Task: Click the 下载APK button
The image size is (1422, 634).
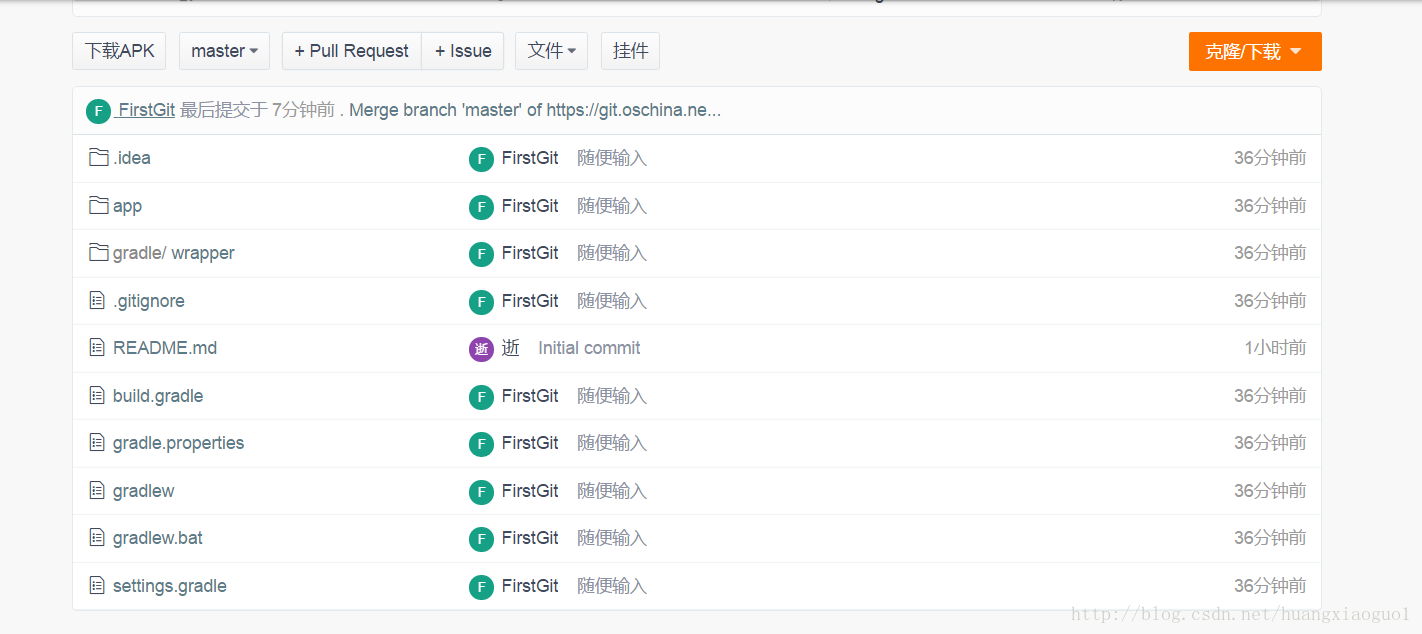Action: pos(119,51)
